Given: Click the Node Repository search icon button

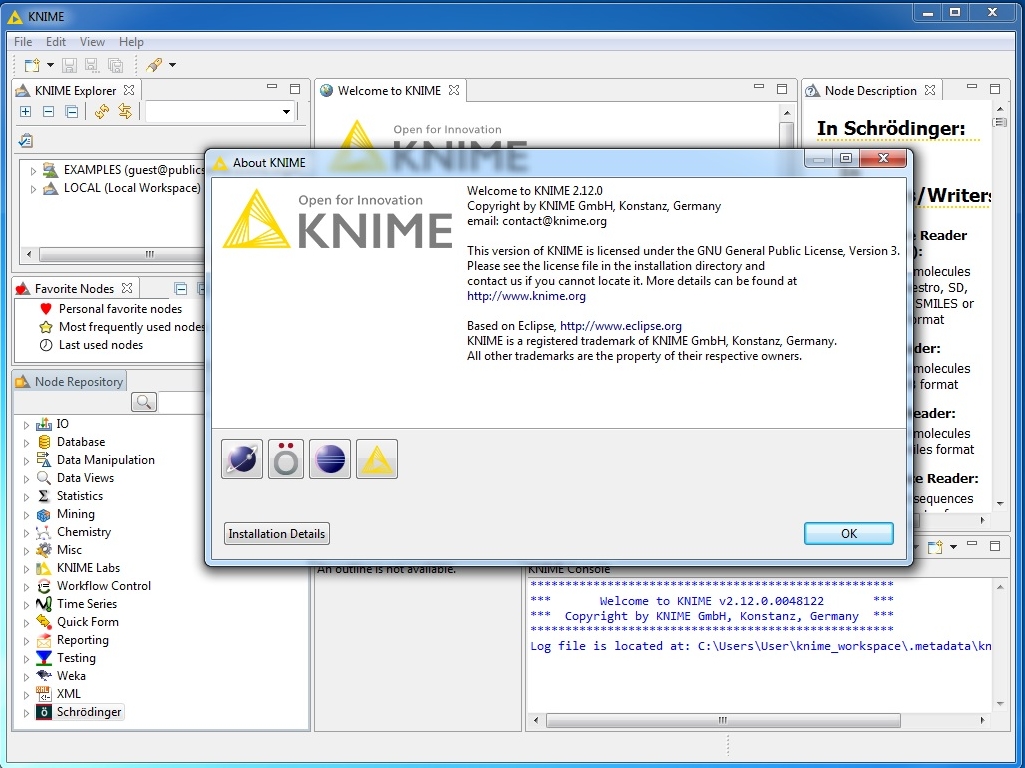Looking at the screenshot, I should [x=144, y=401].
